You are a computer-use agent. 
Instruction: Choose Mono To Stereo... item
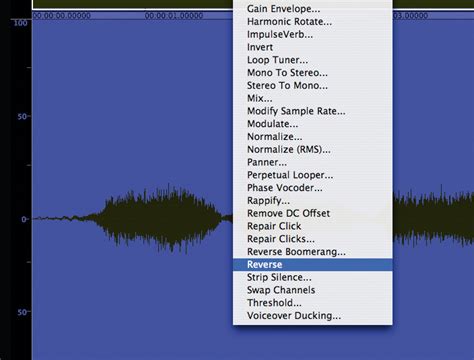(x=312, y=73)
